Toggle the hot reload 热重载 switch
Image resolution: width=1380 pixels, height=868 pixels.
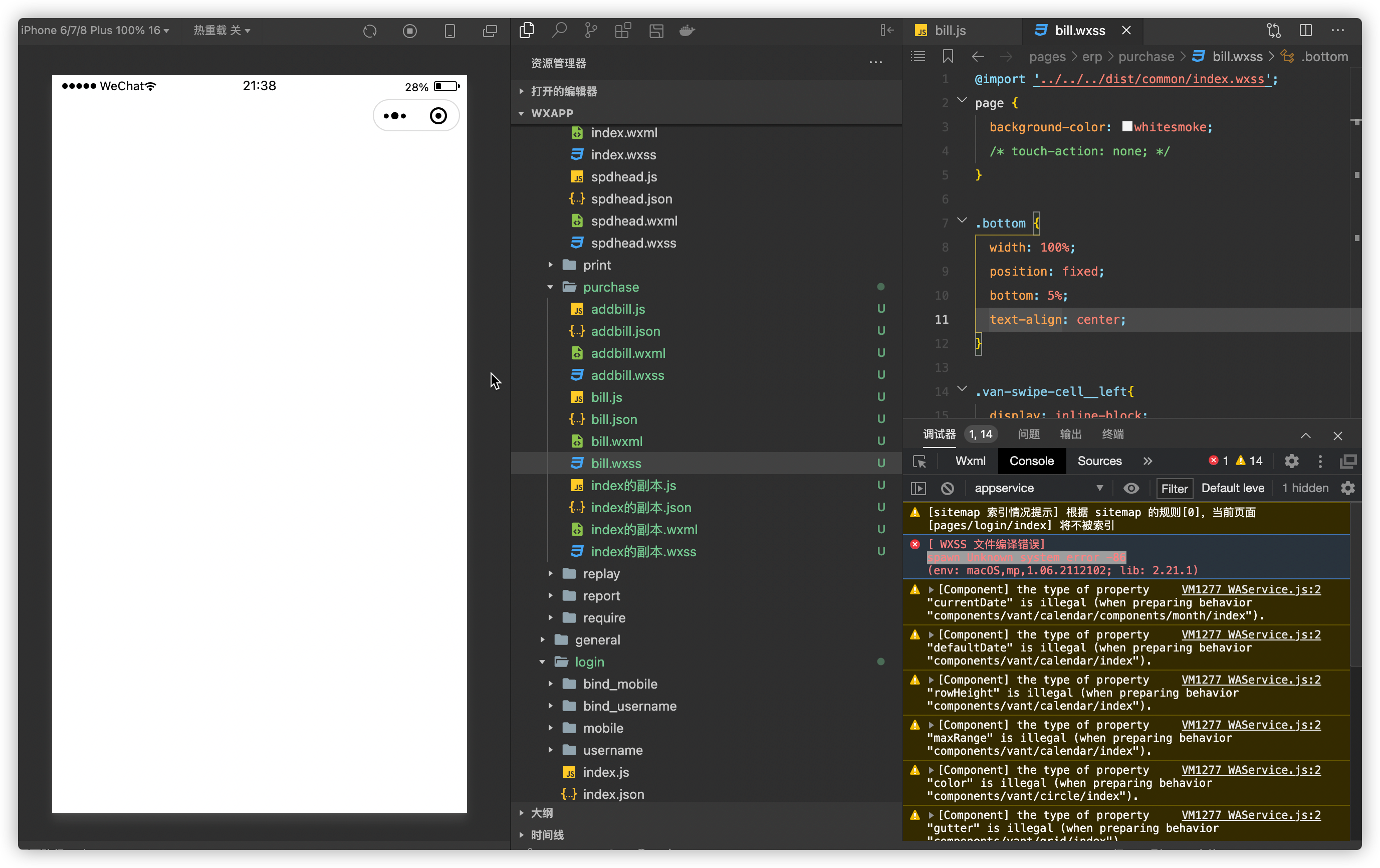(222, 31)
